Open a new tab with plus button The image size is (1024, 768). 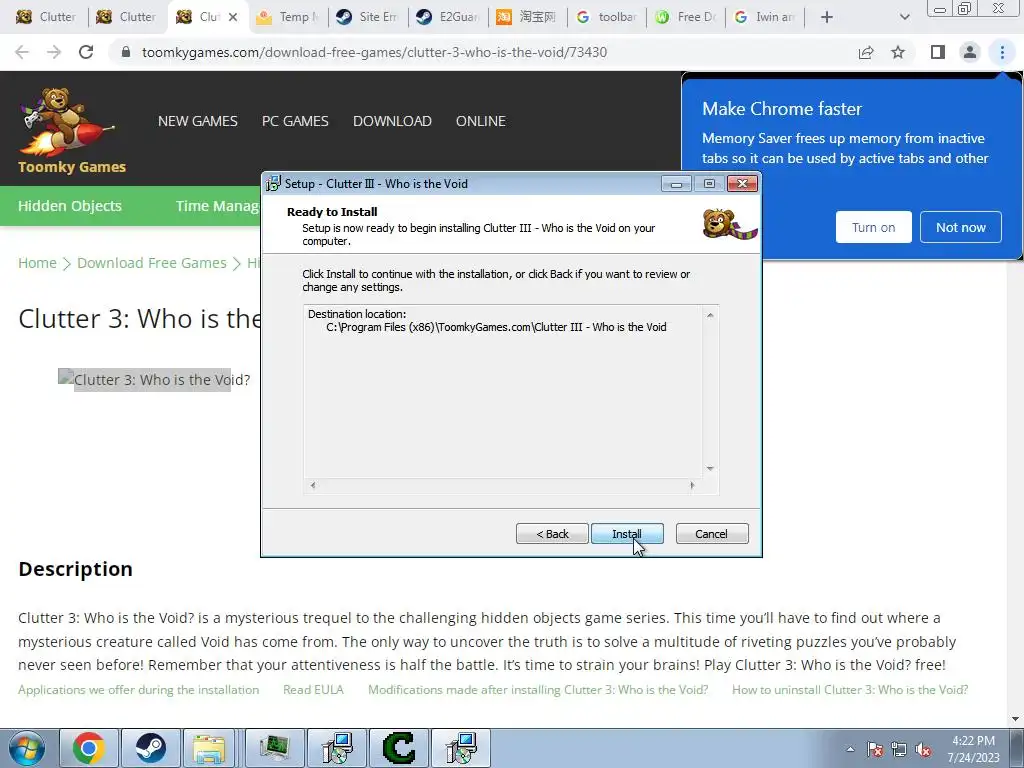[827, 17]
